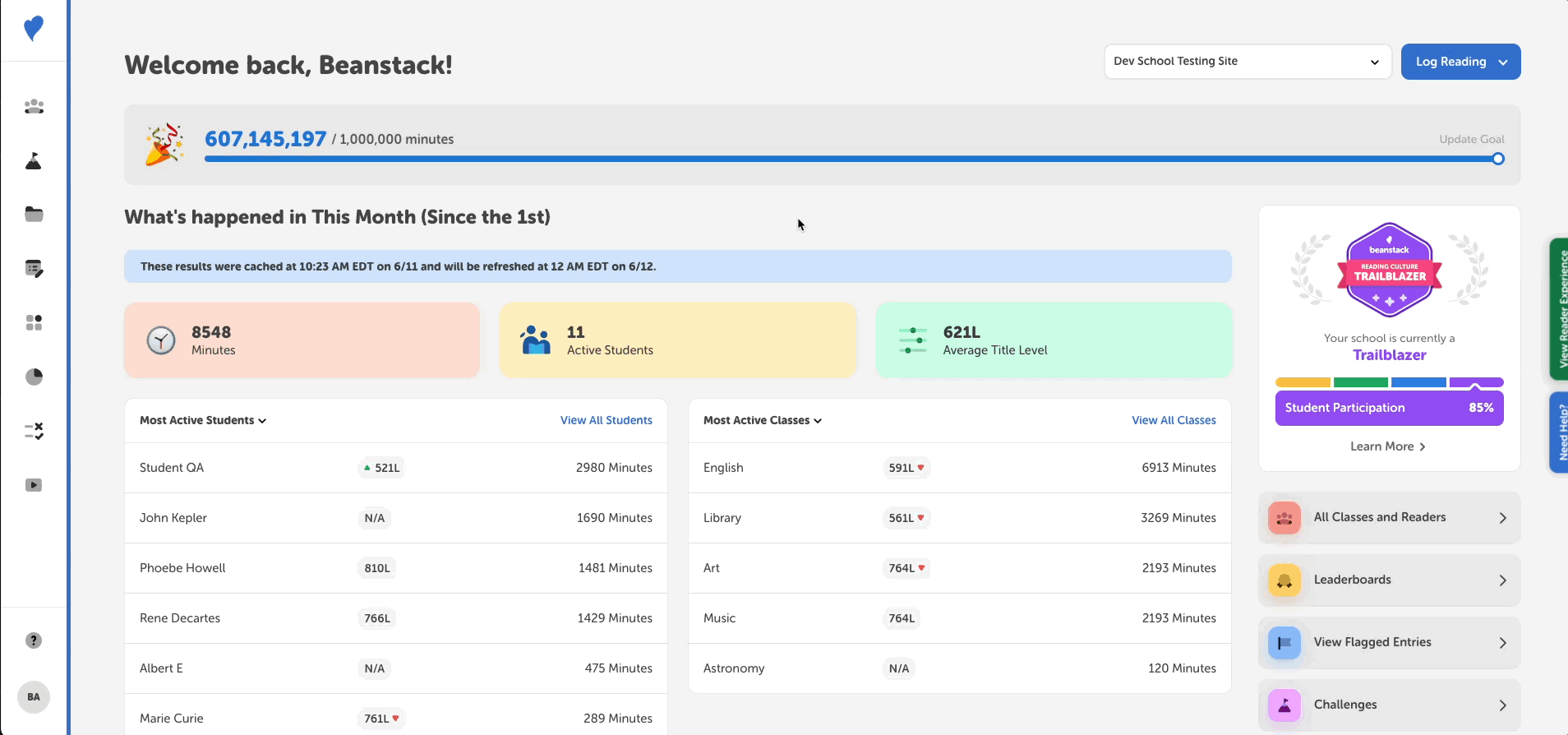Screen dimensions: 1568x735
Task: Expand the Log Reading dropdown button
Action: point(1460,62)
